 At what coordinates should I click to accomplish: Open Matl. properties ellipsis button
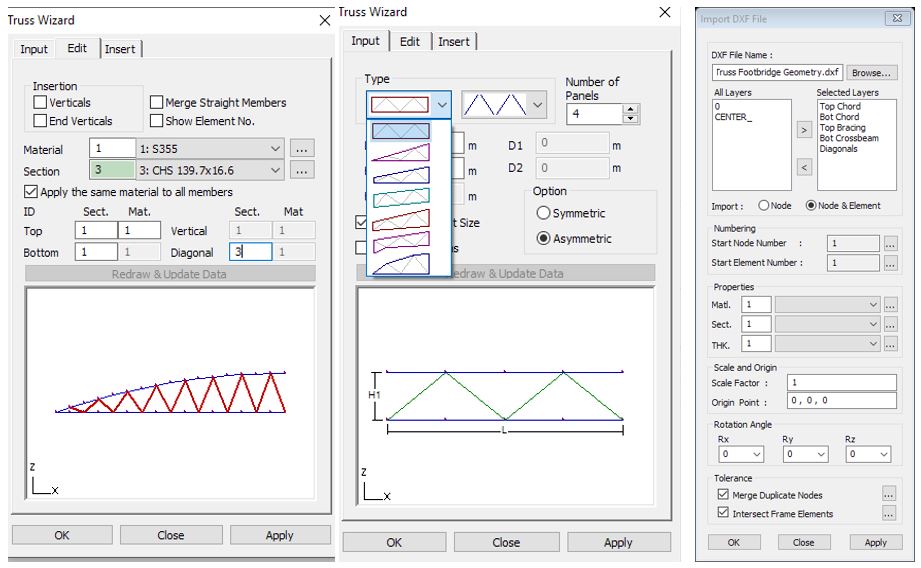(890, 305)
